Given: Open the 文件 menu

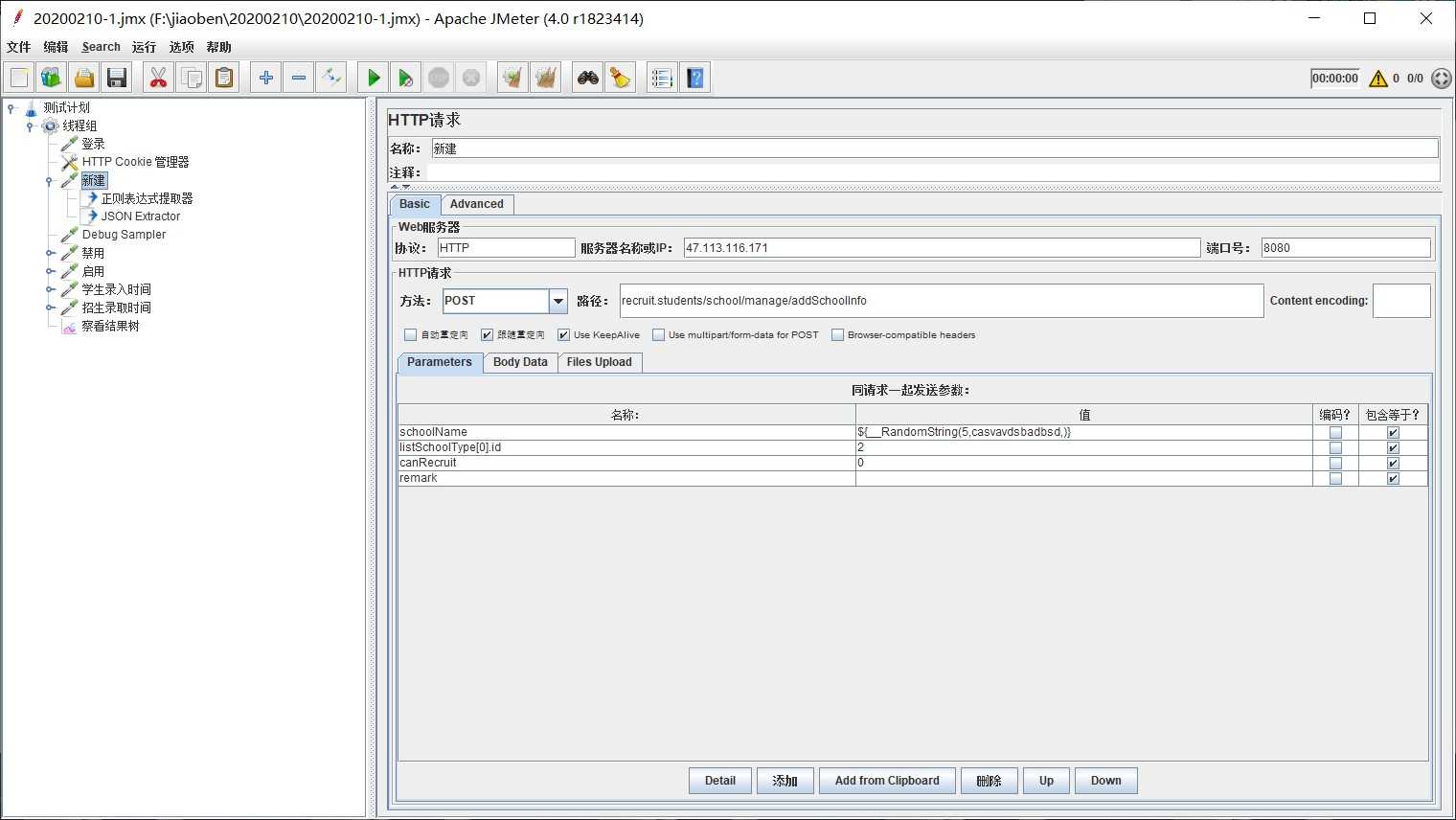Looking at the screenshot, I should (18, 47).
